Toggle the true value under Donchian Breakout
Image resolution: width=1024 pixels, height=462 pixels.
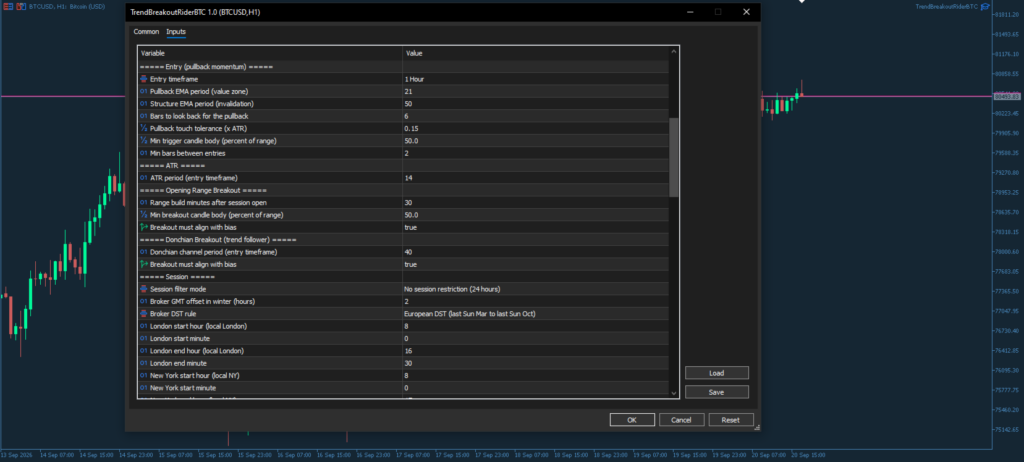tap(536, 265)
